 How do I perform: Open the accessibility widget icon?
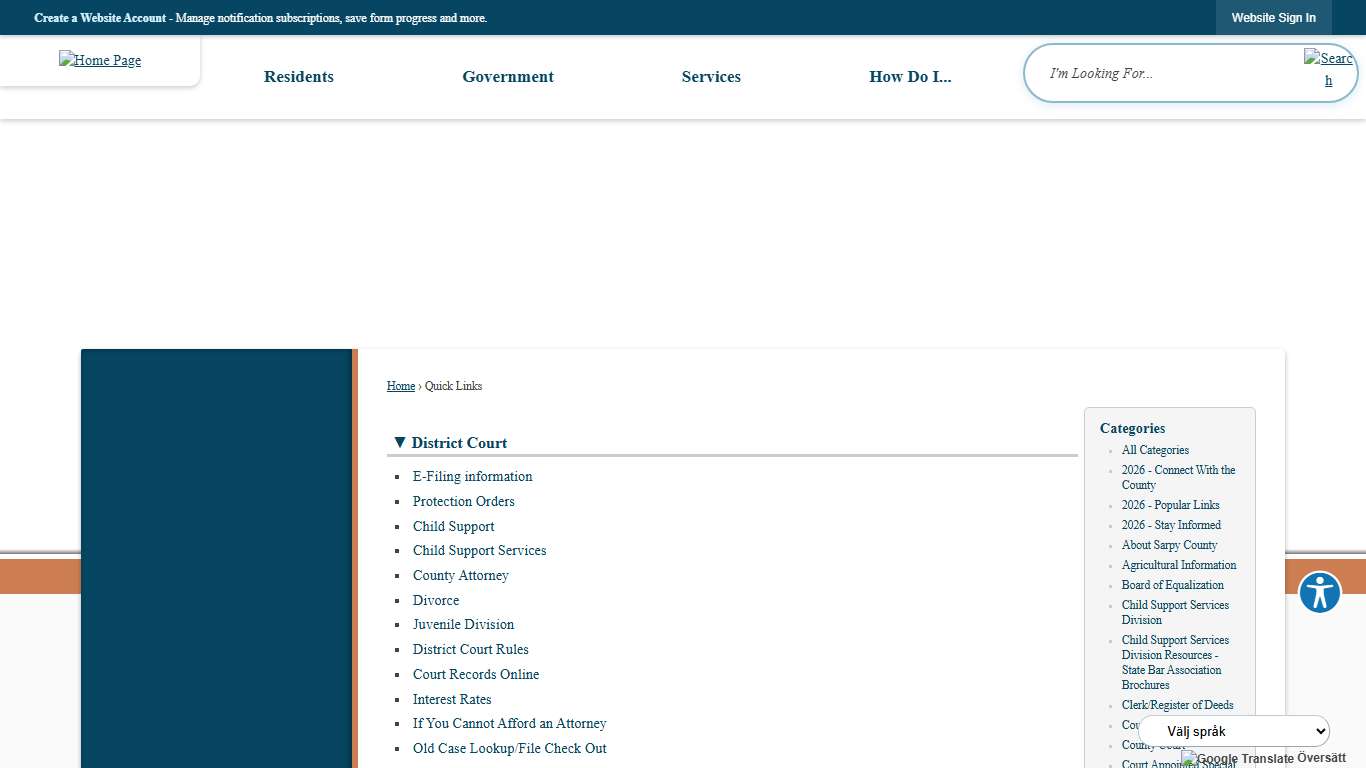click(x=1319, y=593)
